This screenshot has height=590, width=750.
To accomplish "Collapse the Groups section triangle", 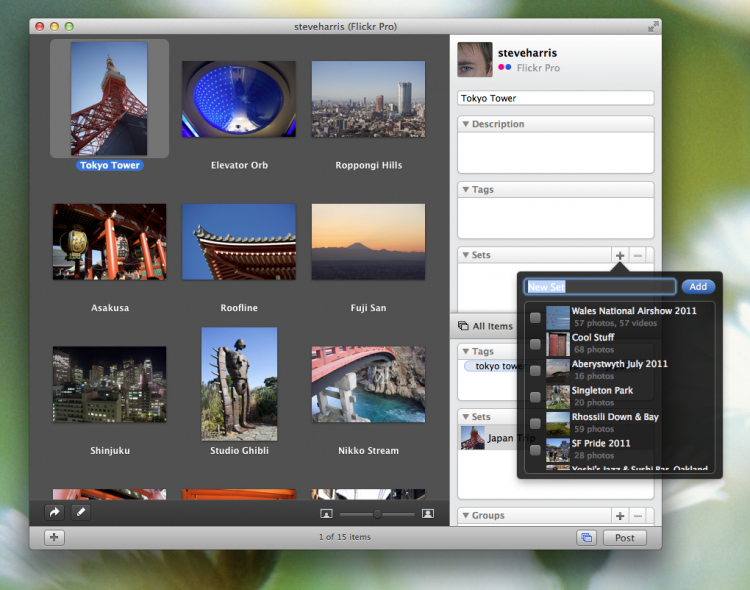I will point(465,515).
